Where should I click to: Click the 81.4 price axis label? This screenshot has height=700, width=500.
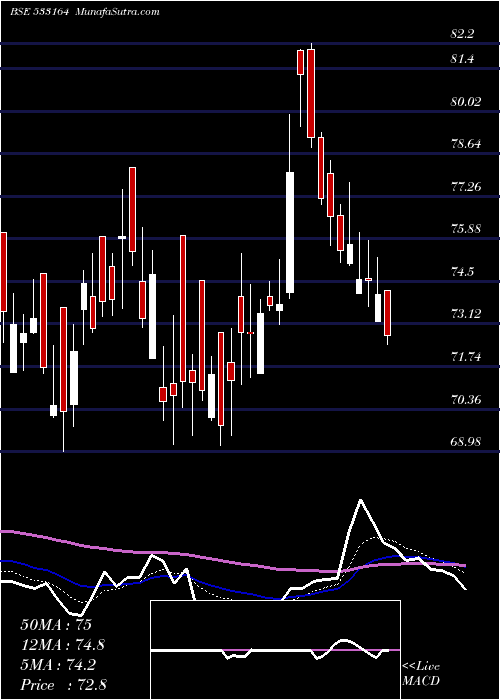point(462,59)
